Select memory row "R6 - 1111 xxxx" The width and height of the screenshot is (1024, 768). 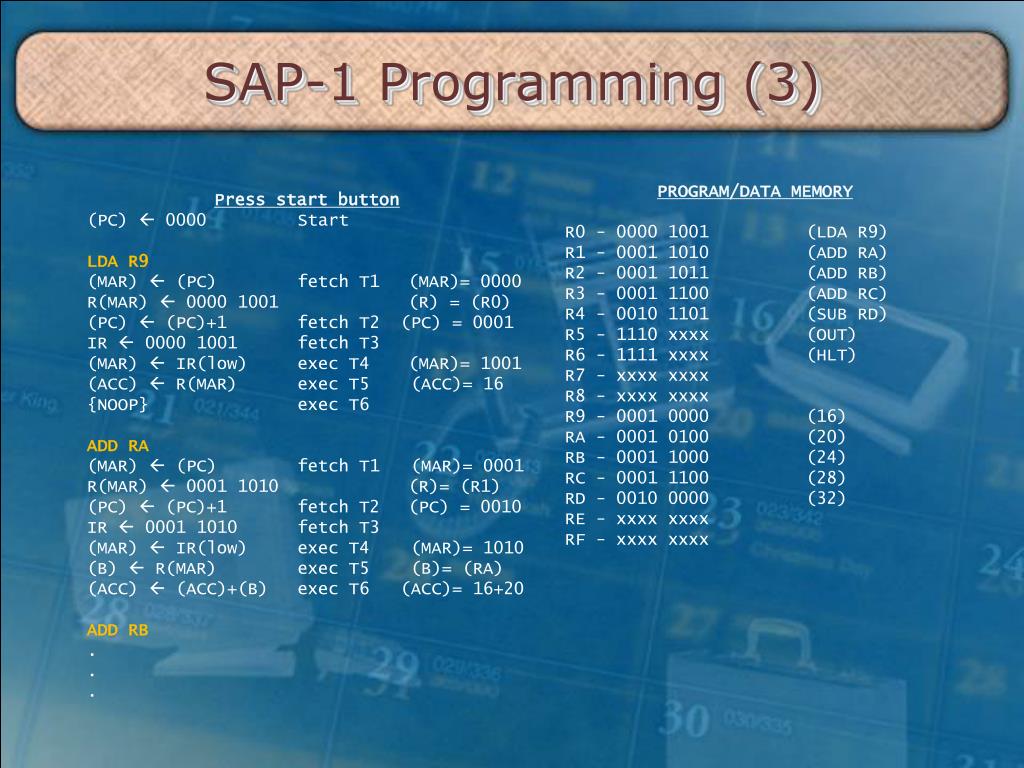(x=637, y=355)
